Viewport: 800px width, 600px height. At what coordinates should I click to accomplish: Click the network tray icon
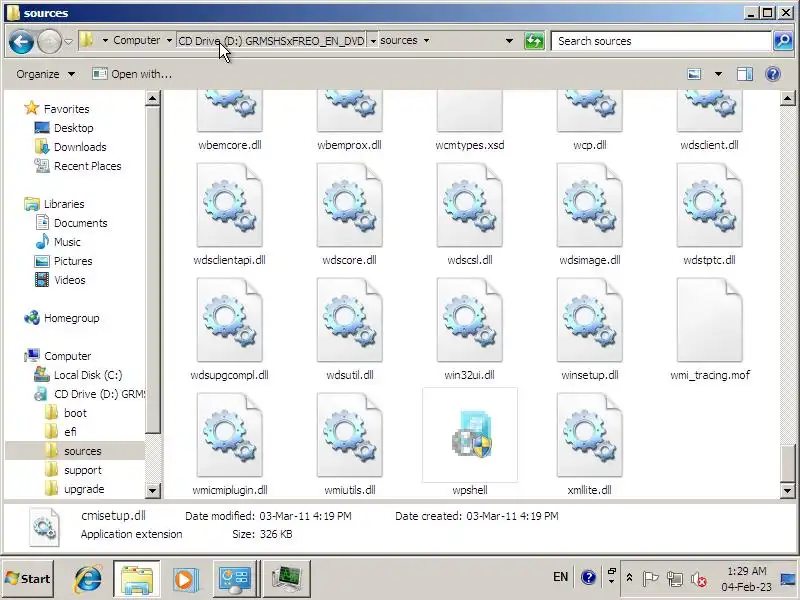click(x=674, y=578)
